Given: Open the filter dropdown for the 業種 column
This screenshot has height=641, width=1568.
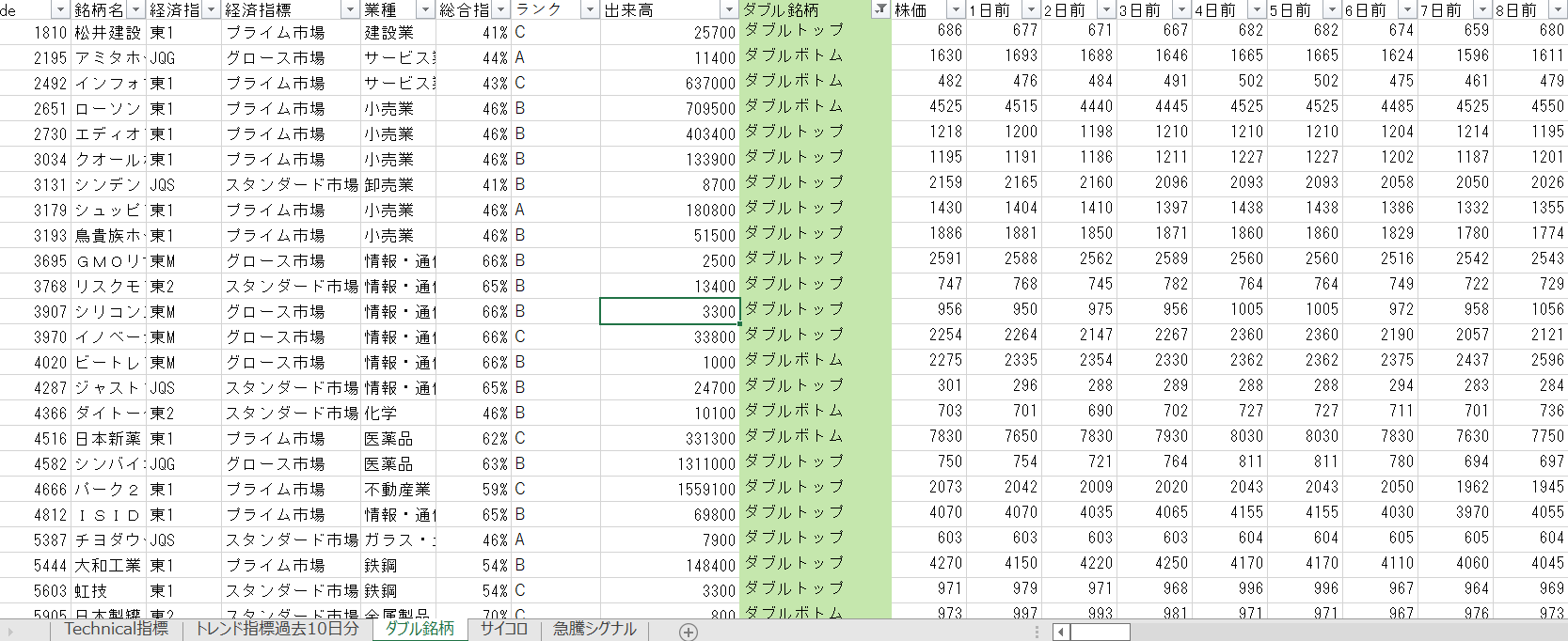Looking at the screenshot, I should tap(425, 9).
